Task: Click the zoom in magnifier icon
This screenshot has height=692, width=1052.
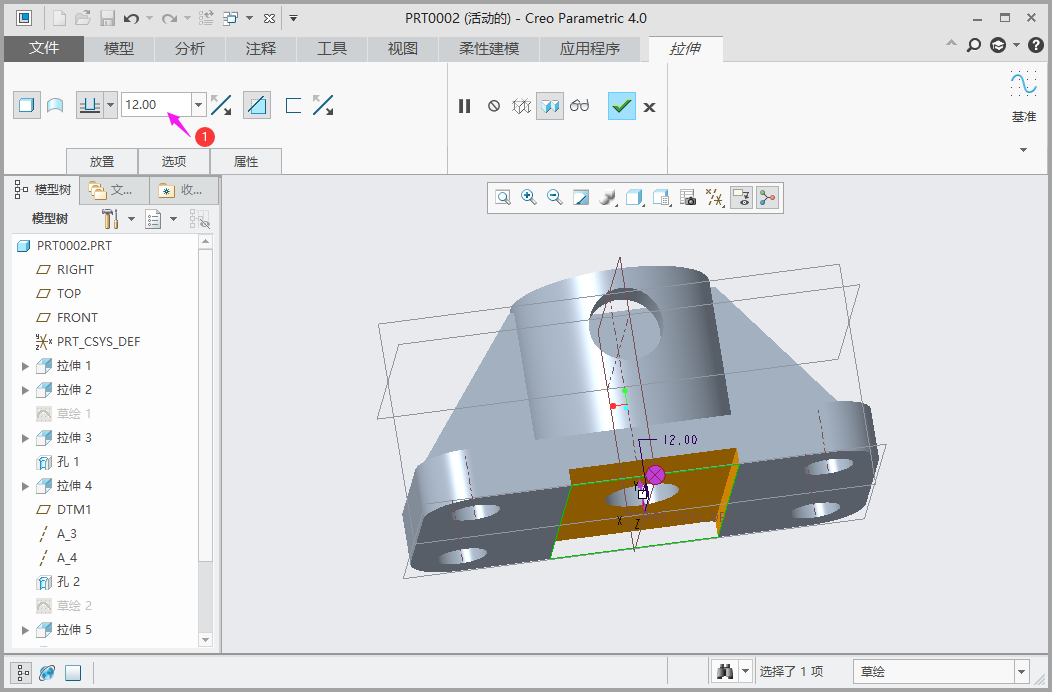Action: click(529, 198)
